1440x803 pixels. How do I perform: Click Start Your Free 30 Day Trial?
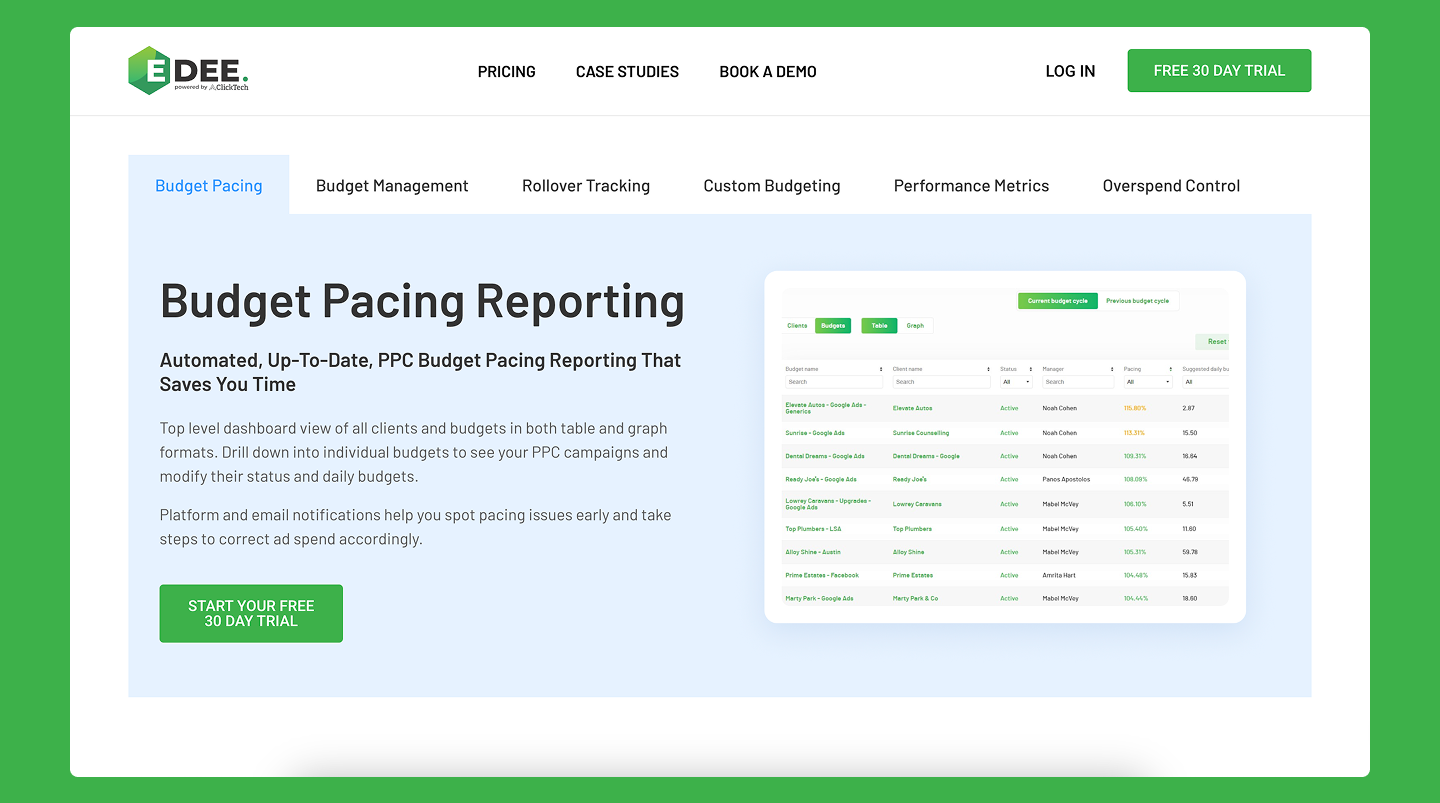pyautogui.click(x=251, y=613)
